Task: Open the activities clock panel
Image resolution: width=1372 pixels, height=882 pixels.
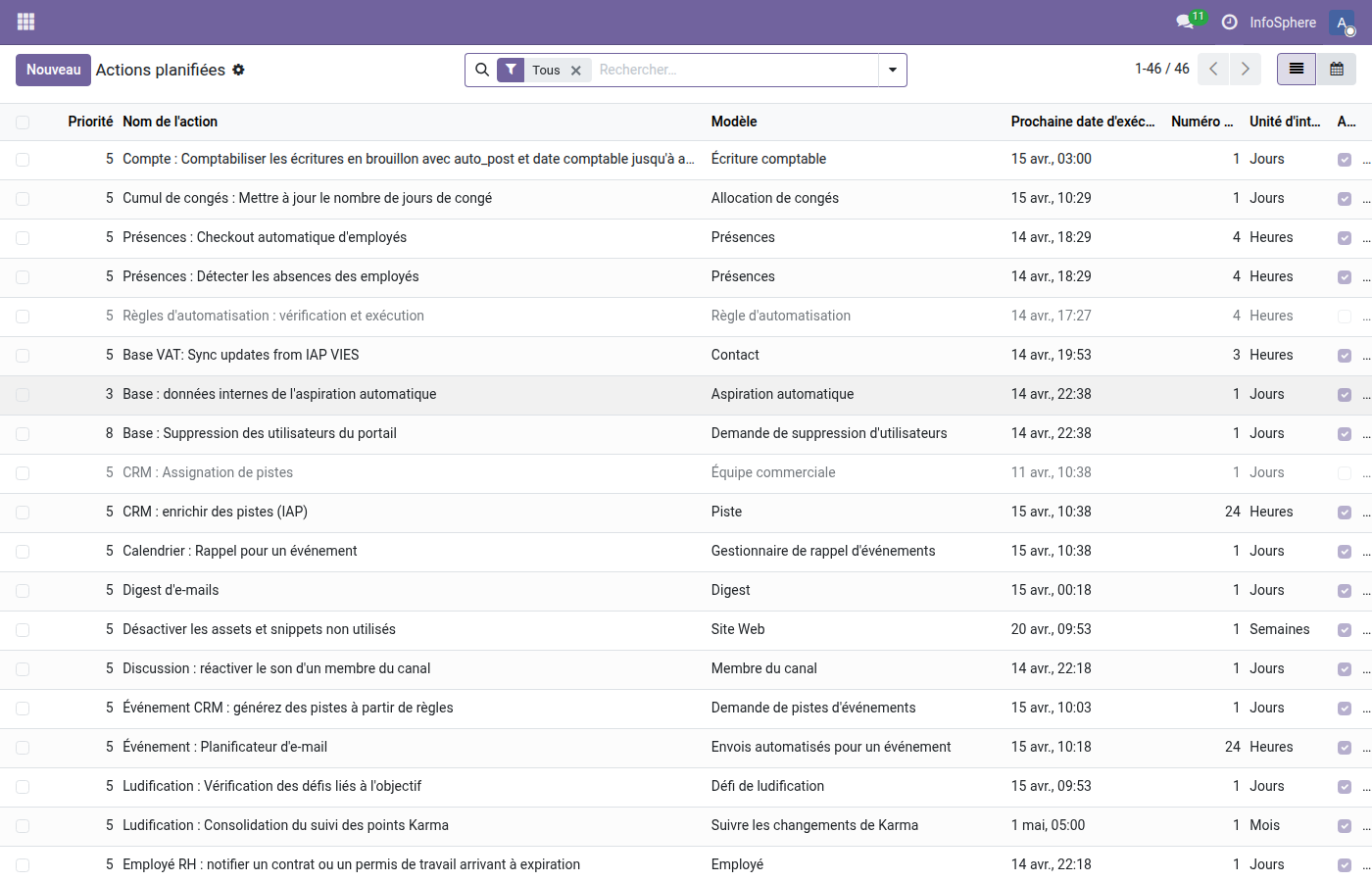Action: coord(1229,22)
